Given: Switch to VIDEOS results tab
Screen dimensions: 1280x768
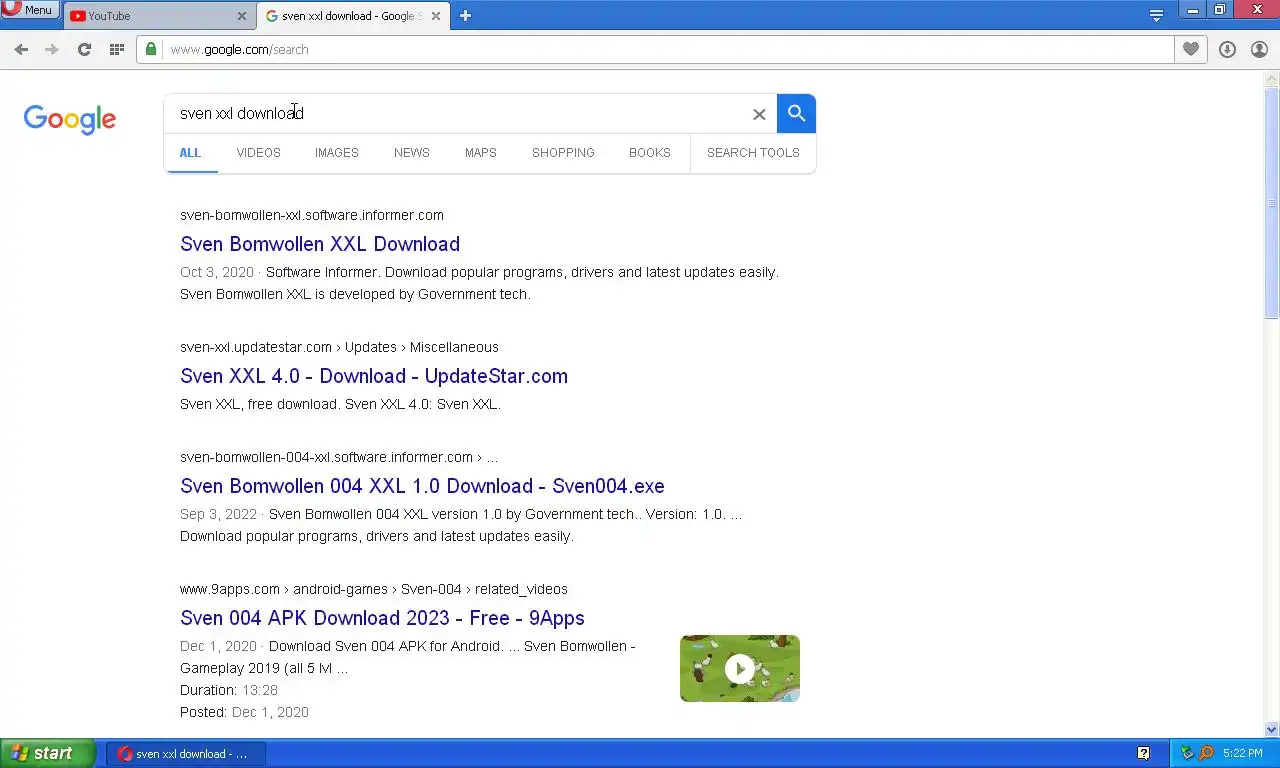Looking at the screenshot, I should [258, 153].
